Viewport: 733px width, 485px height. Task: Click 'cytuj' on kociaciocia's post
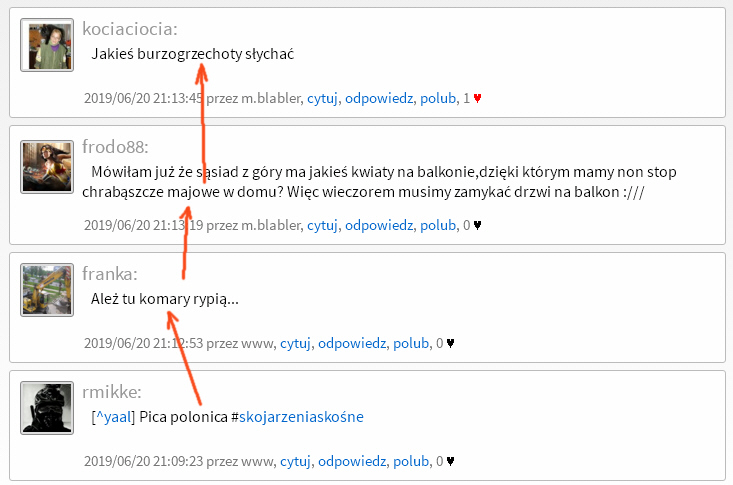pyautogui.click(x=322, y=98)
